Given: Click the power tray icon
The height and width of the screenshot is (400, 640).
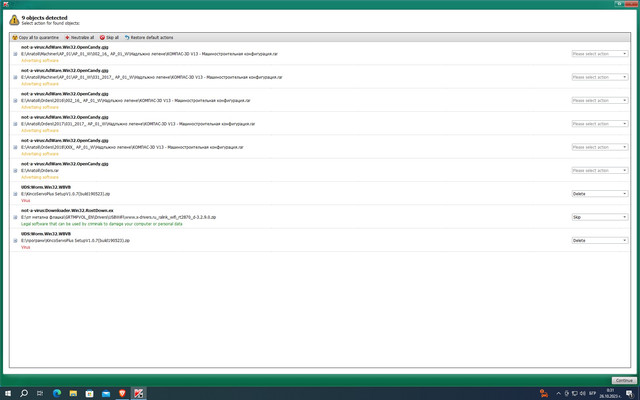Looking at the screenshot, I should [567, 393].
